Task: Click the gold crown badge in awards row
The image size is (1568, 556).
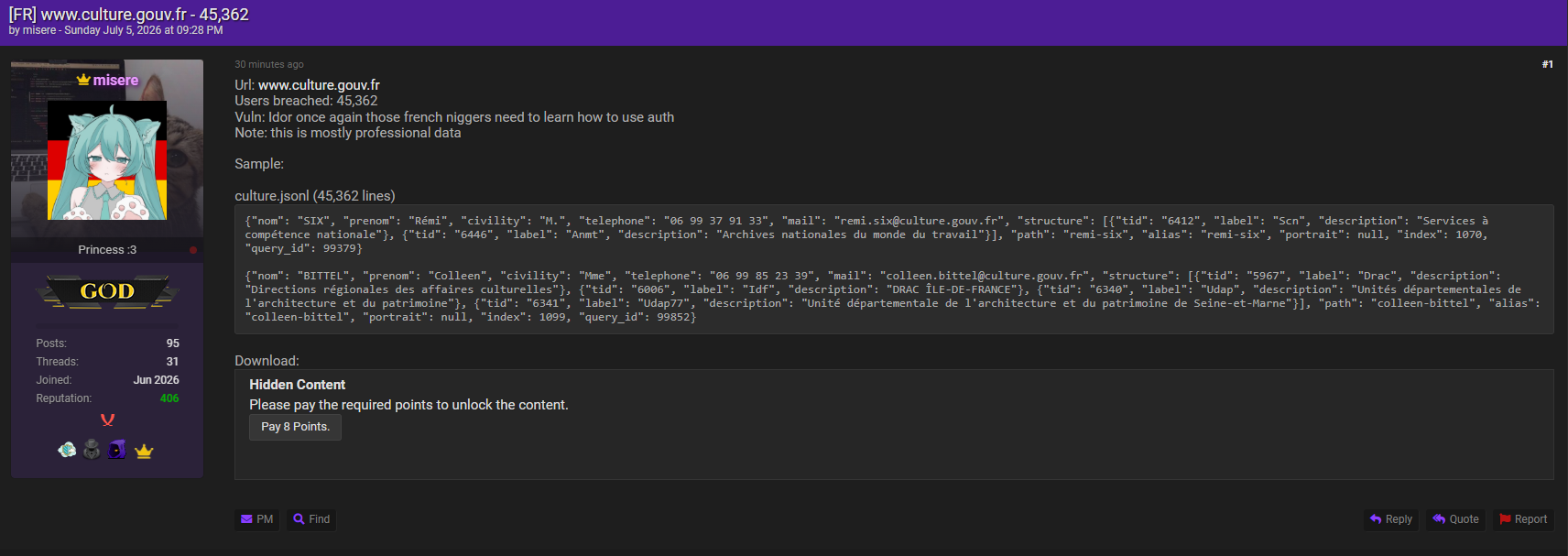Action: [x=144, y=451]
